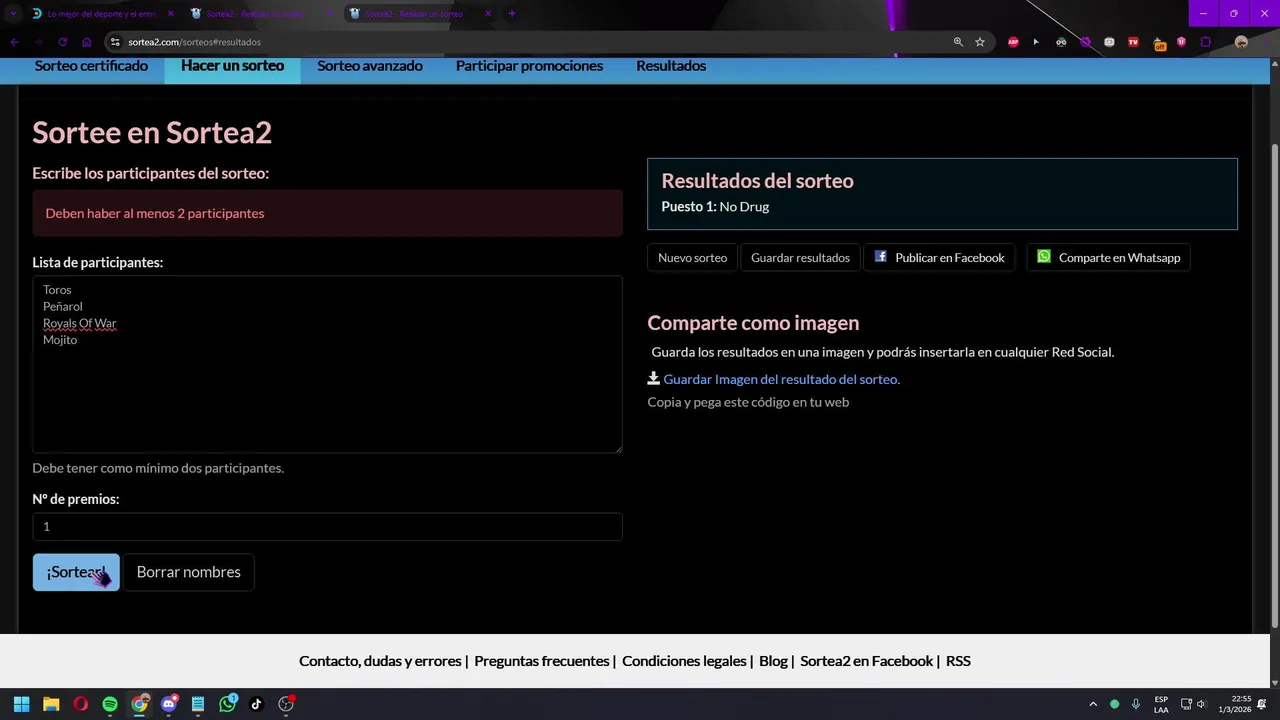Show hidden system tray icons chevron

coord(1093,704)
